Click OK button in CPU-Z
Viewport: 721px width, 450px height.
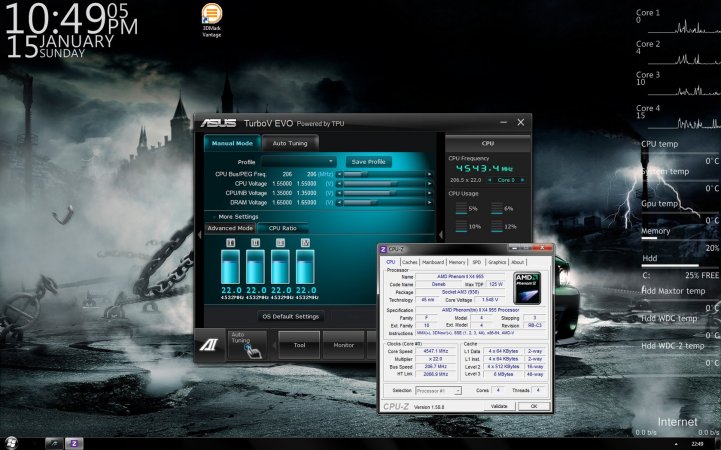(534, 406)
